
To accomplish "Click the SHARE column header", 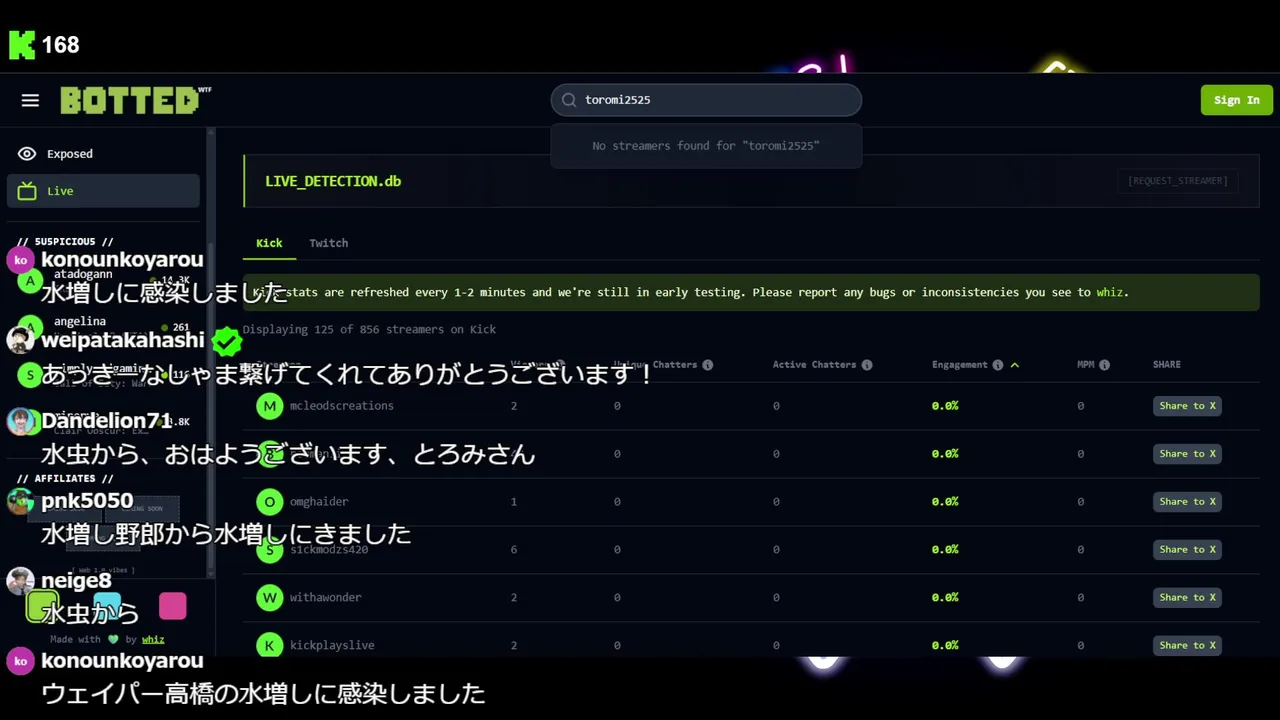I will [1167, 365].
